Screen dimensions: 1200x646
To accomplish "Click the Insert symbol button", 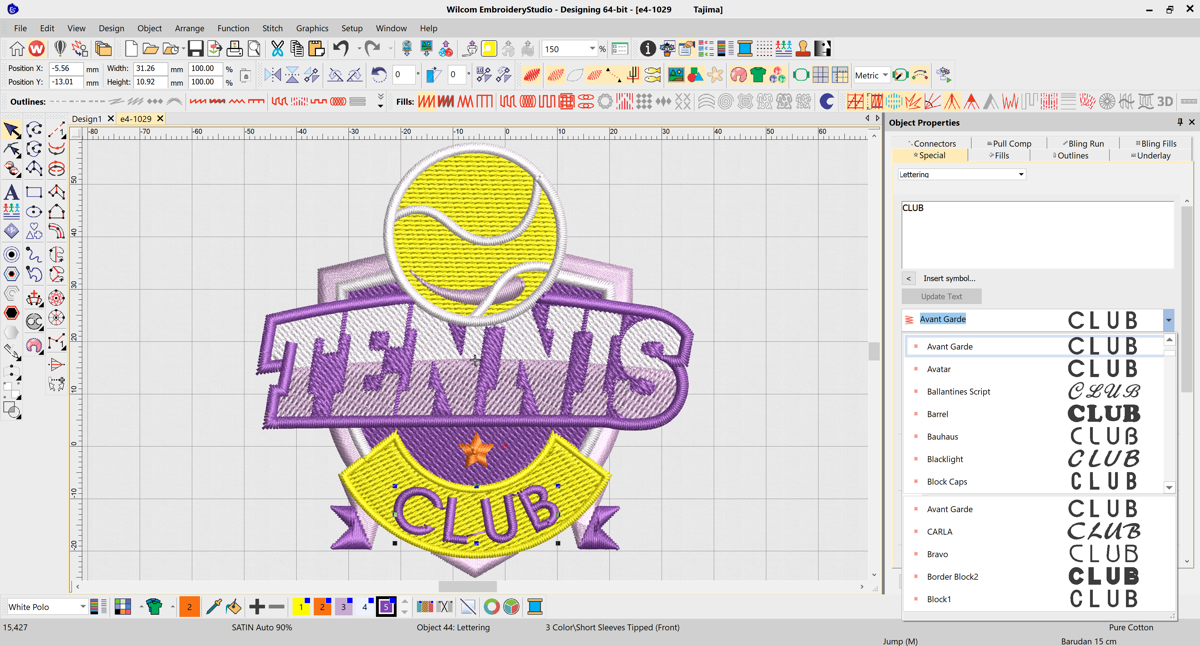I will tap(948, 279).
